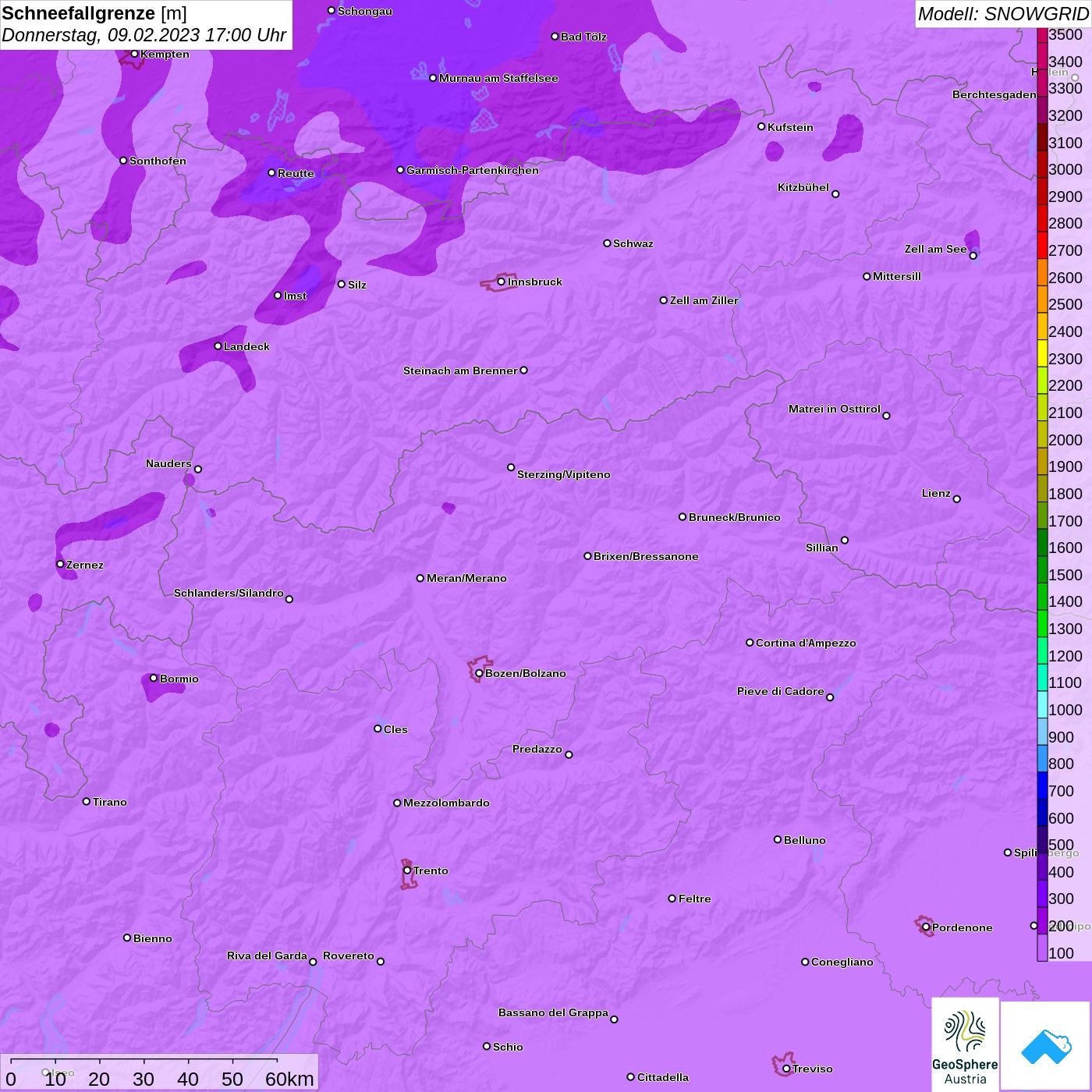Click the 700 m blue legend swatch
1092x1092 pixels.
point(1042,785)
